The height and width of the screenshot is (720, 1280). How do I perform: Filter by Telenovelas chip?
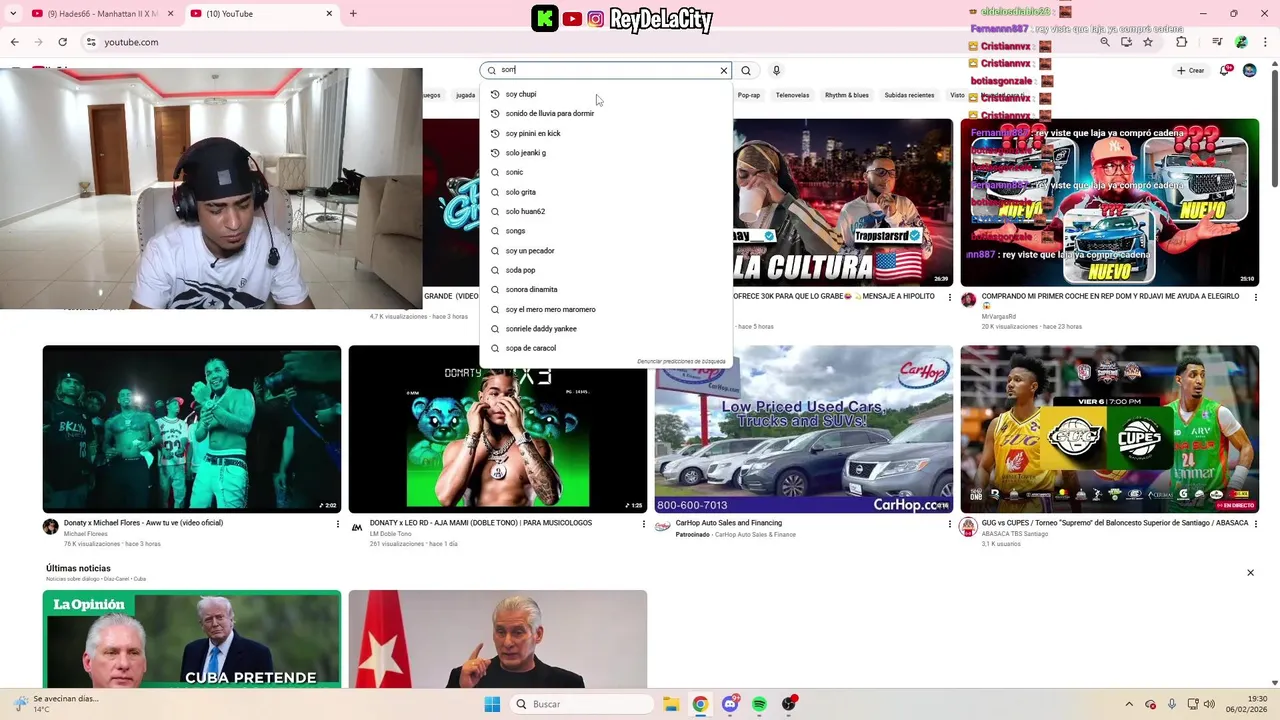click(792, 95)
